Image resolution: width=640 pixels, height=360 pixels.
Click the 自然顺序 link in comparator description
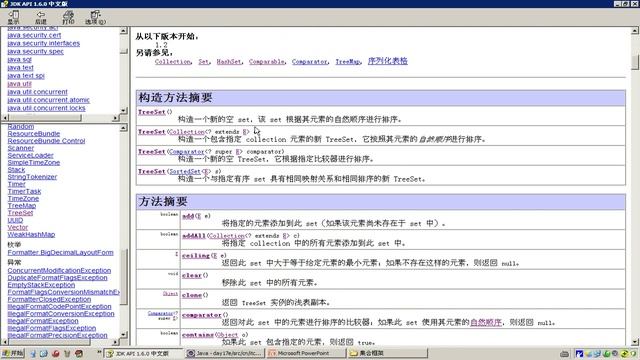tap(486, 322)
